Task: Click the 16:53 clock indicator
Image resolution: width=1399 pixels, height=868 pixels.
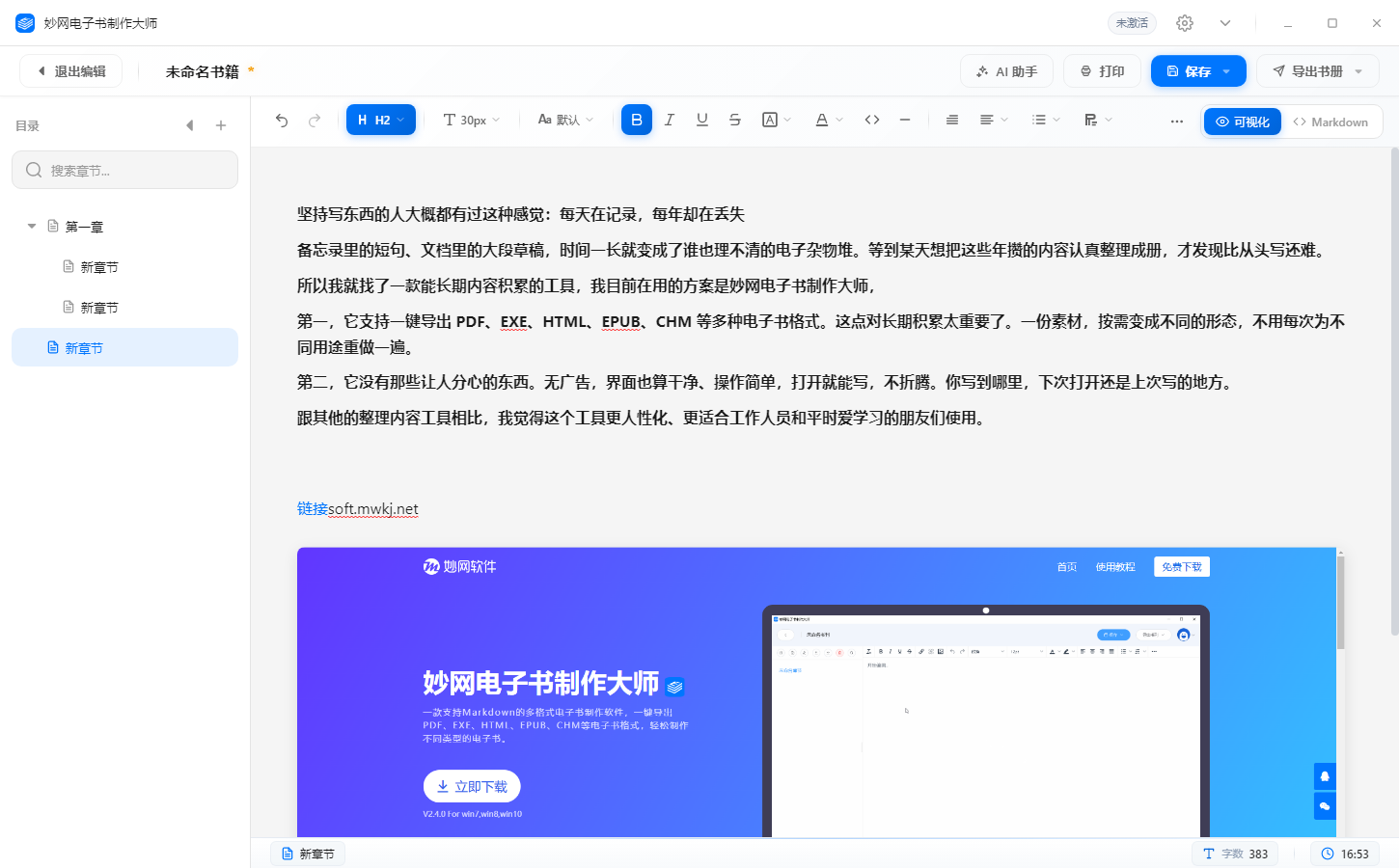Action: 1345,854
